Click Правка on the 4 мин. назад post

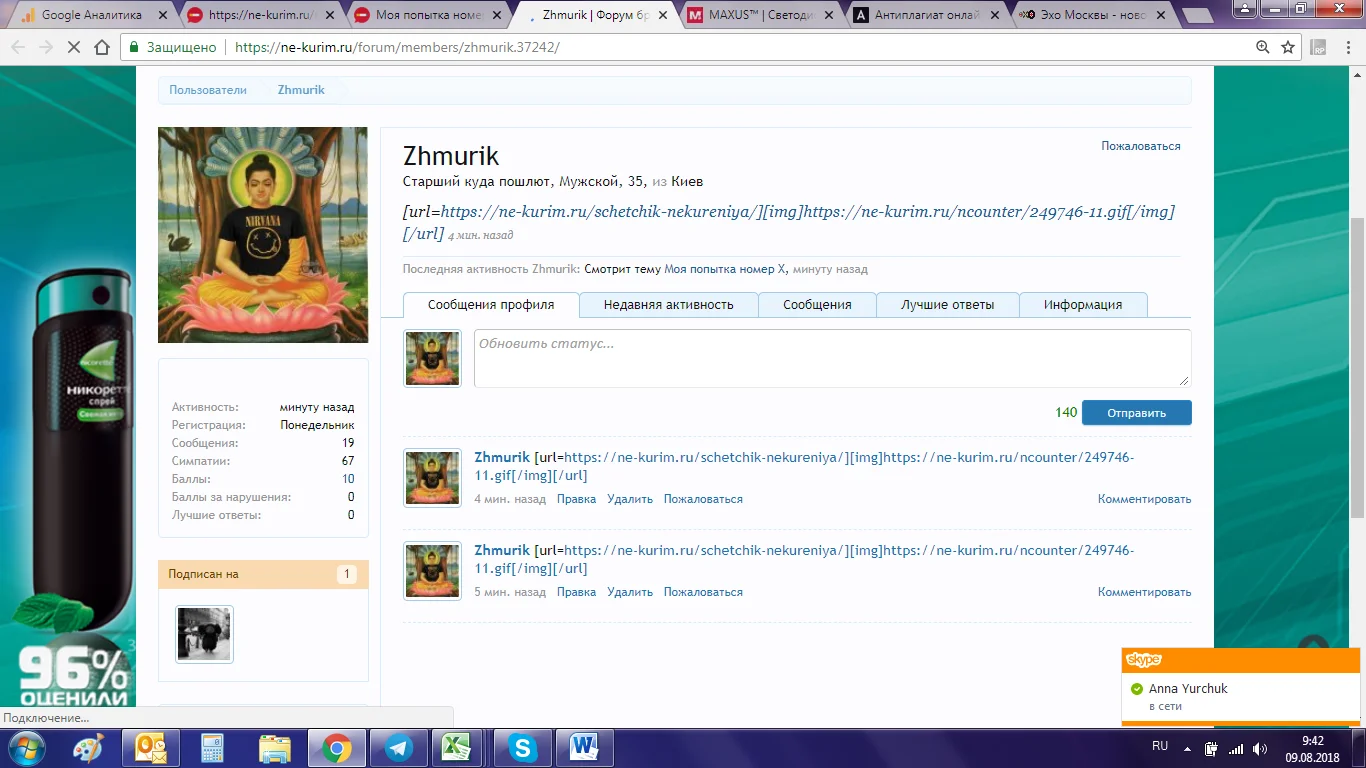click(576, 499)
